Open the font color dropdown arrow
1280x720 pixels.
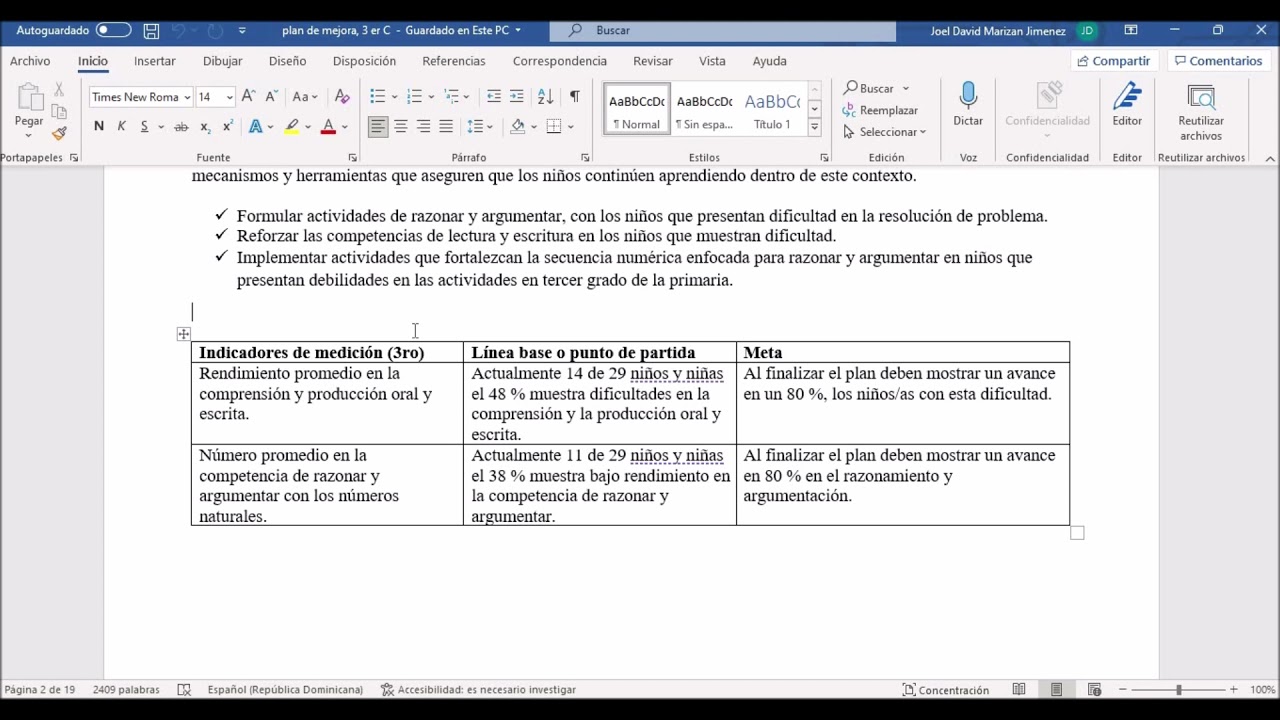[x=344, y=127]
